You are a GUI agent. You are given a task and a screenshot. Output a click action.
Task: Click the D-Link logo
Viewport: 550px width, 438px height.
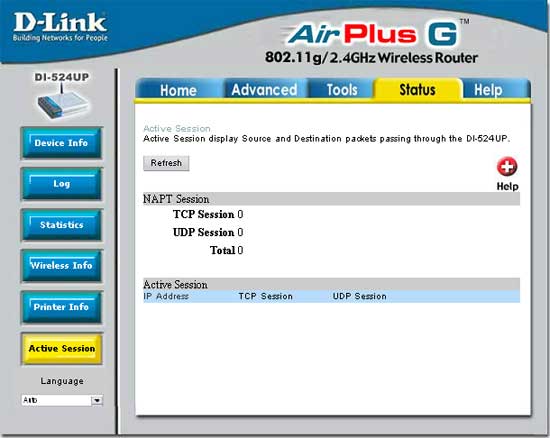pos(60,27)
